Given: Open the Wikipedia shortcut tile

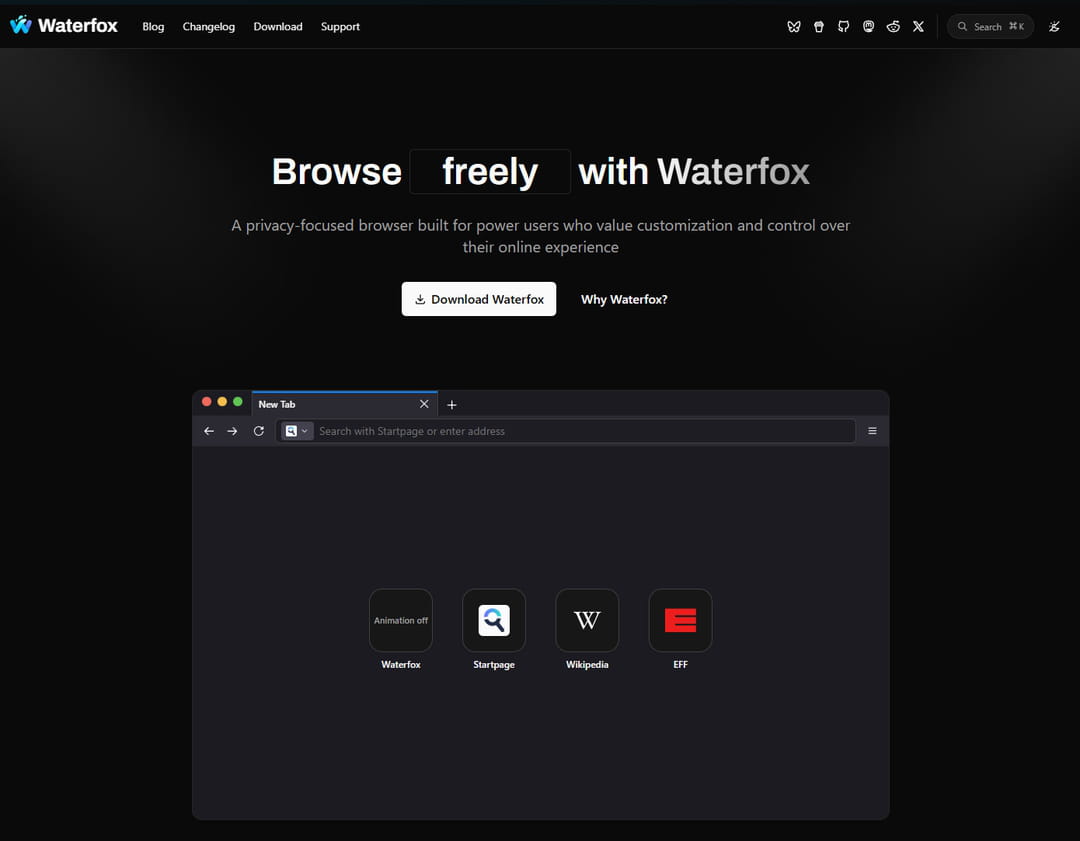Looking at the screenshot, I should pos(587,620).
